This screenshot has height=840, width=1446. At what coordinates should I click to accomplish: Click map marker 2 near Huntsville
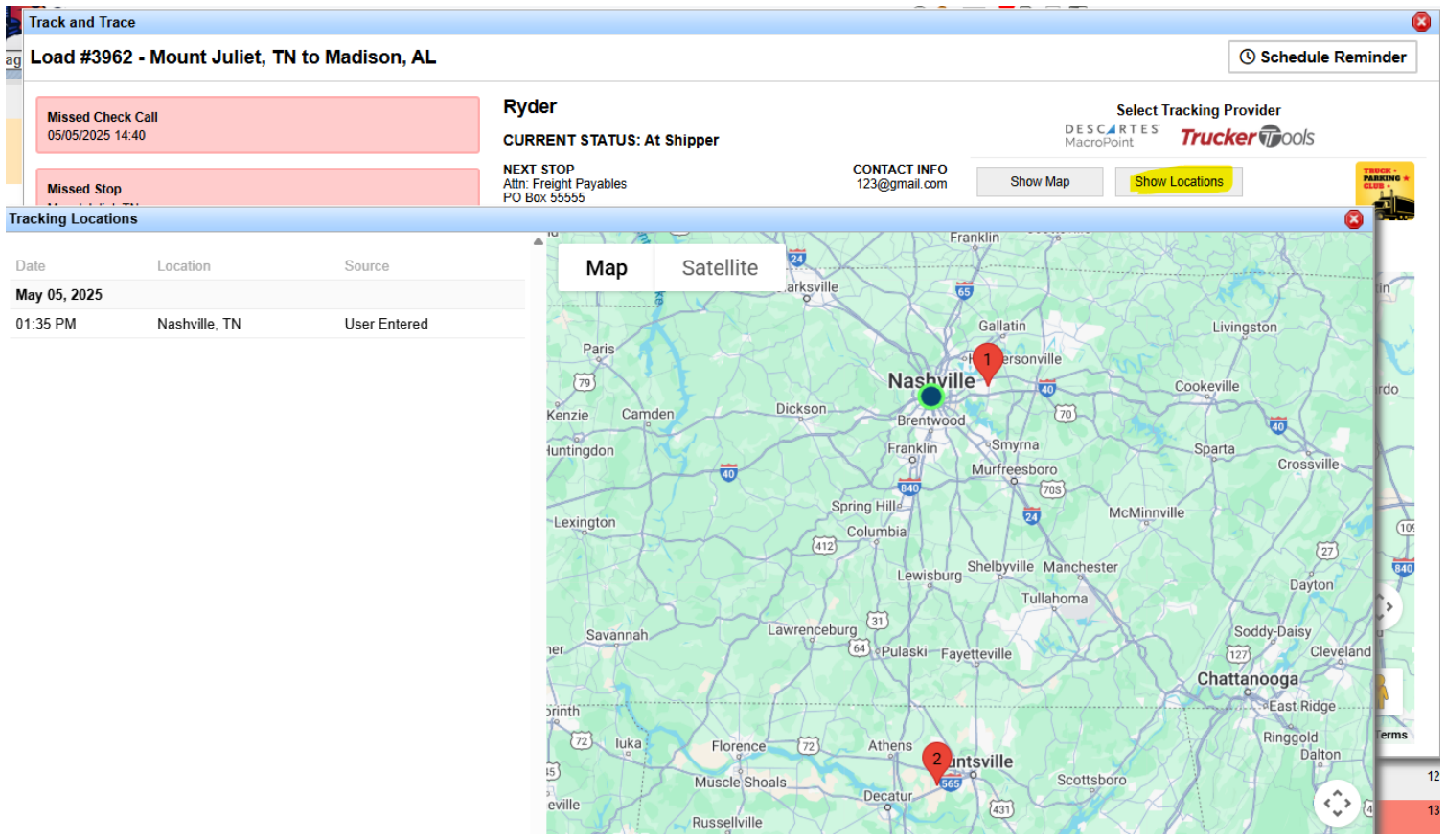point(937,762)
